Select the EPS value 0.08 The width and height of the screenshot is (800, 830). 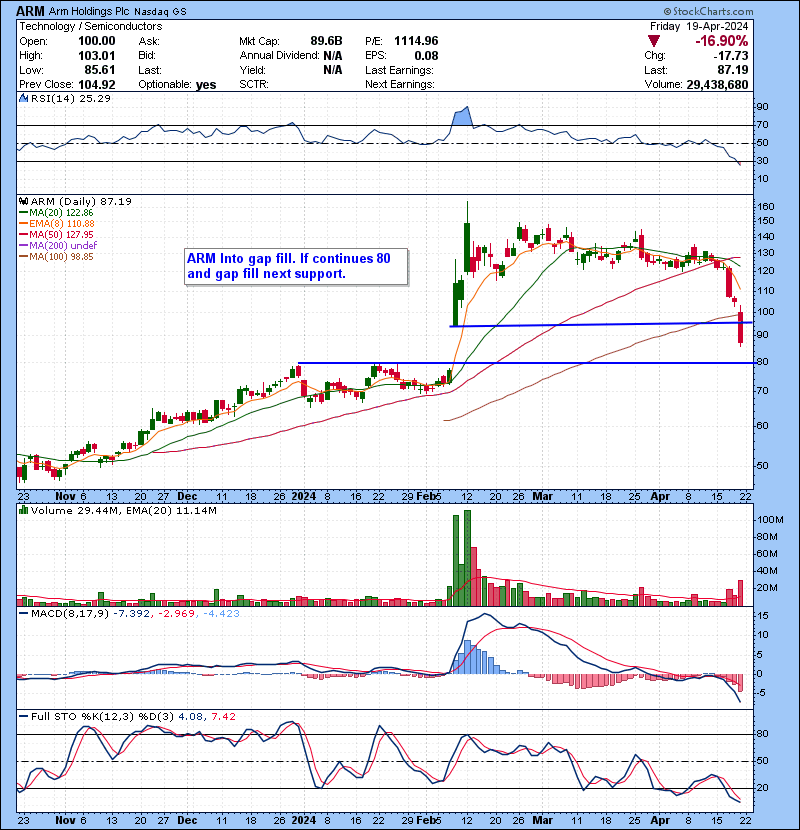[426, 56]
